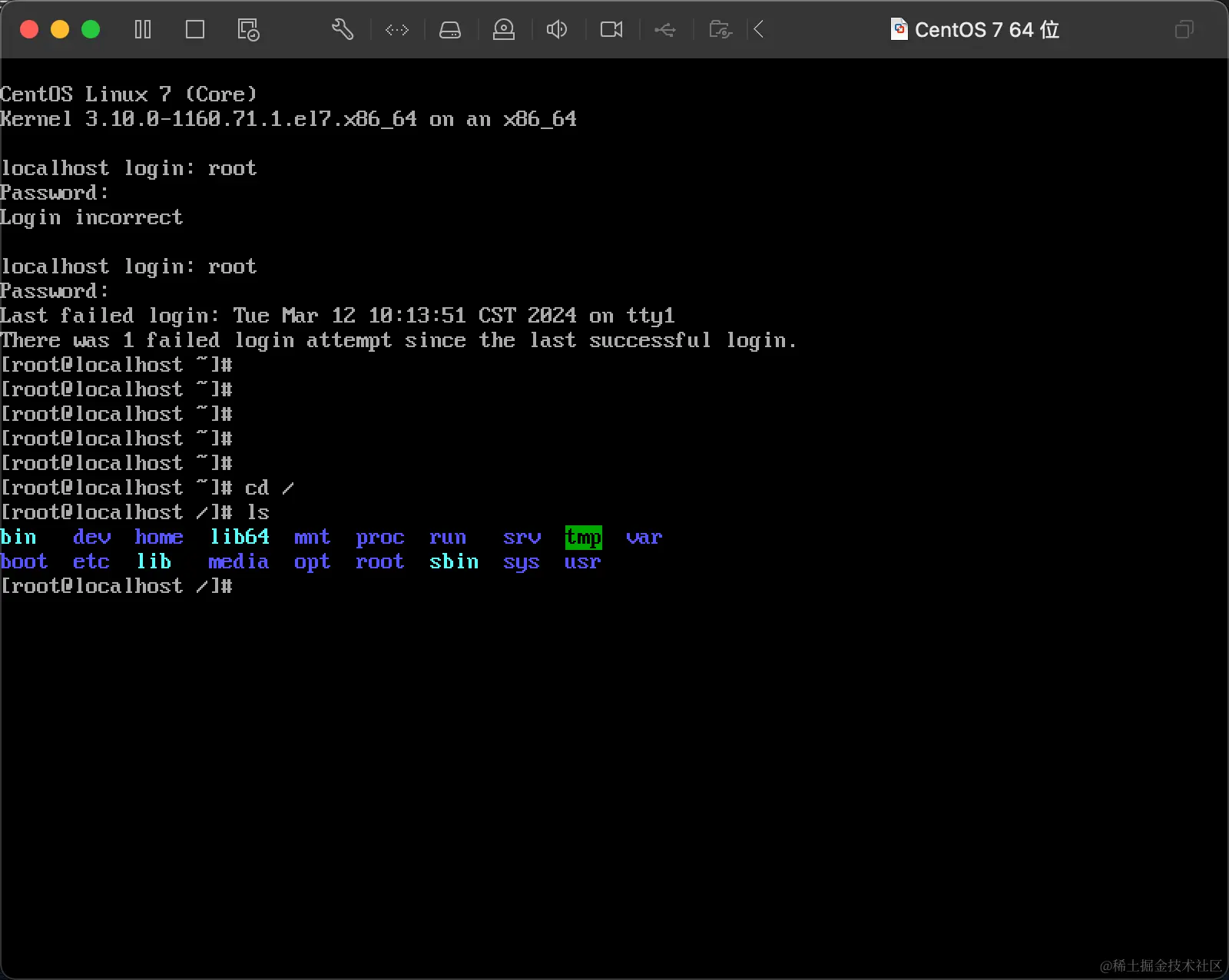
Task: Click the "There was 1 failed login attempt" line
Action: (399, 340)
